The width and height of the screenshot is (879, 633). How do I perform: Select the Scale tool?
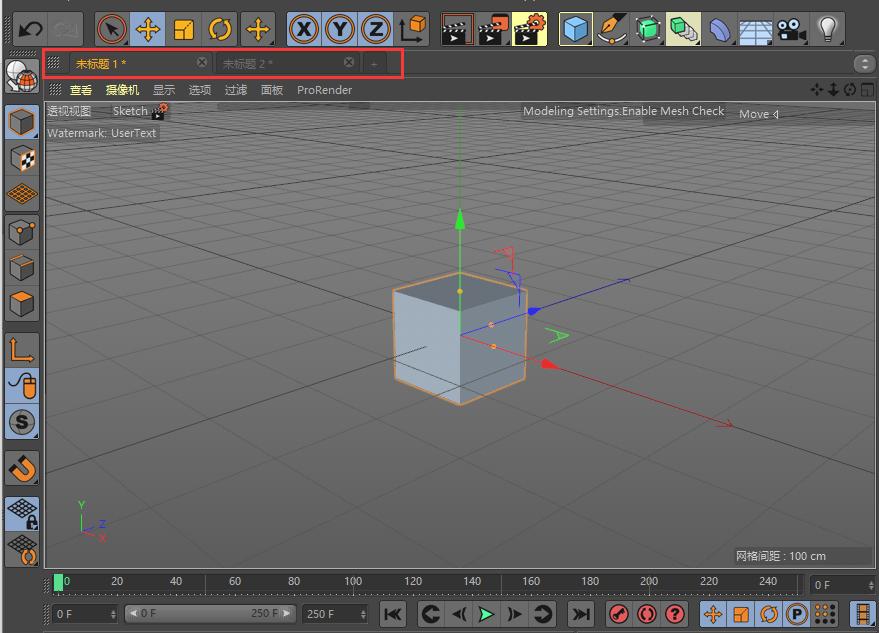[184, 29]
